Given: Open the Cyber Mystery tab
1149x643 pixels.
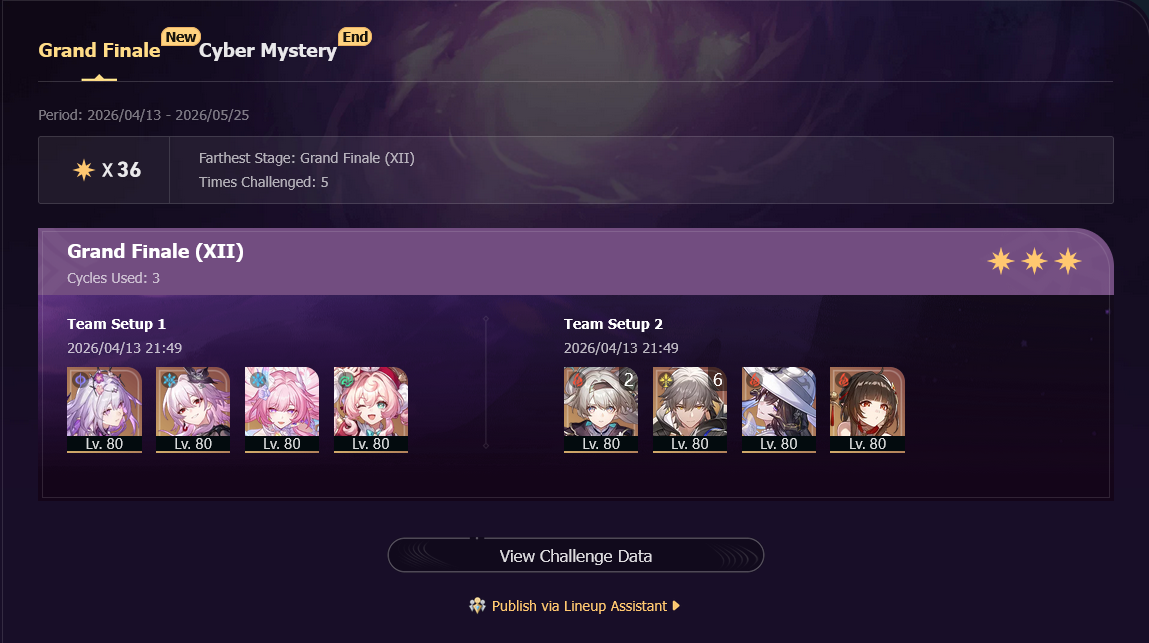Looking at the screenshot, I should pos(267,51).
